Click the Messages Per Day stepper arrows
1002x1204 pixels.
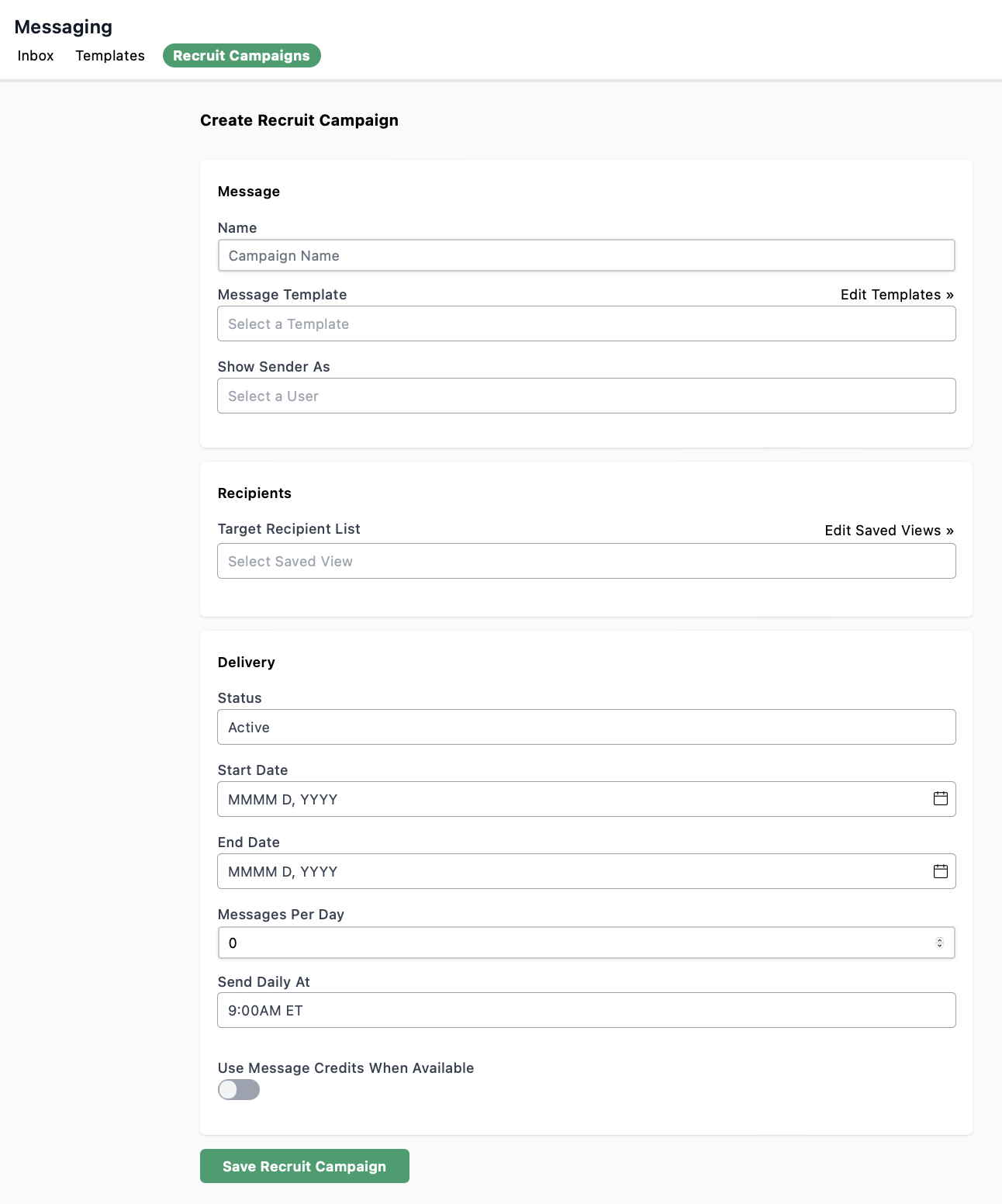(x=939, y=943)
